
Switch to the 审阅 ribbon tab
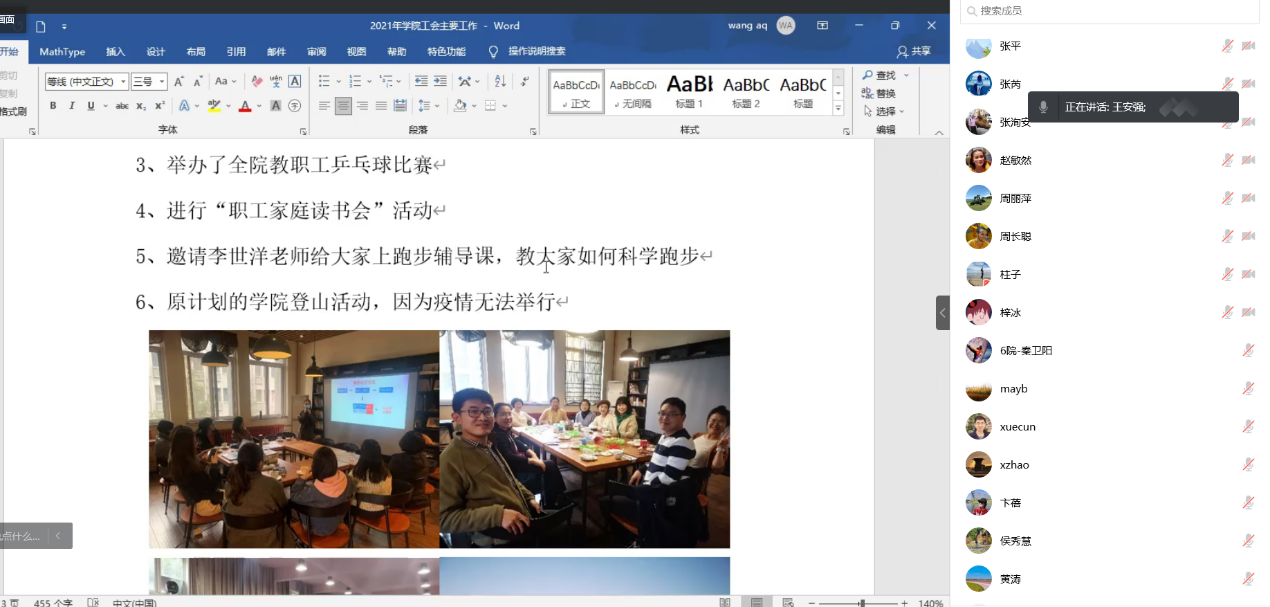coord(316,52)
